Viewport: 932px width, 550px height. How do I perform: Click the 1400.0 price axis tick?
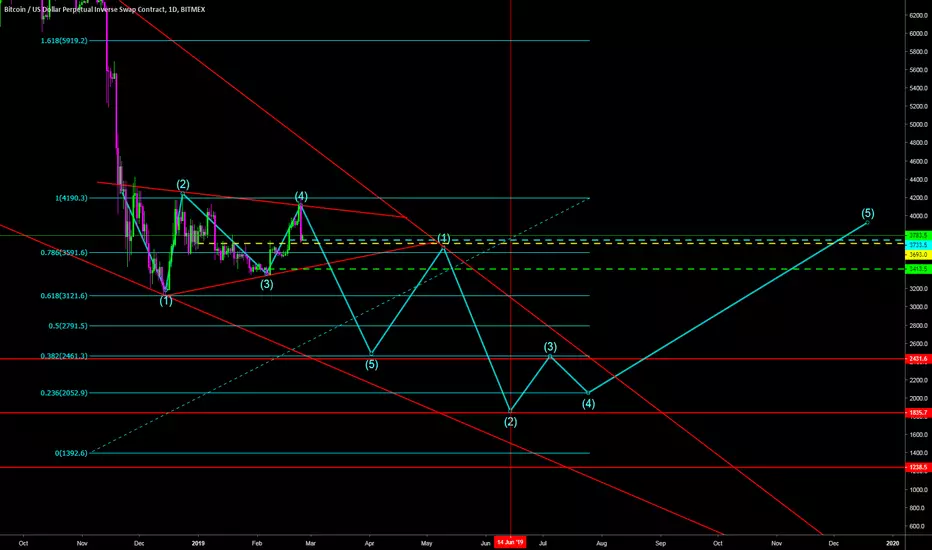pos(919,453)
